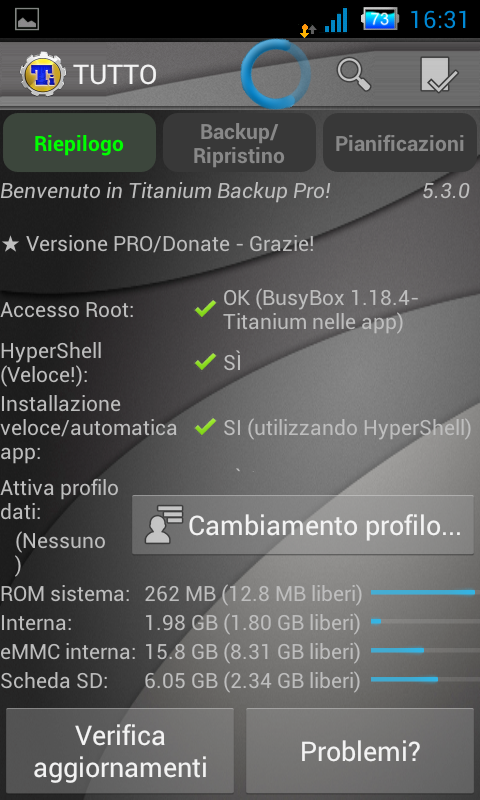The height and width of the screenshot is (800, 480).
Task: Tap Verifica aggiornamenti button
Action: (x=120, y=751)
